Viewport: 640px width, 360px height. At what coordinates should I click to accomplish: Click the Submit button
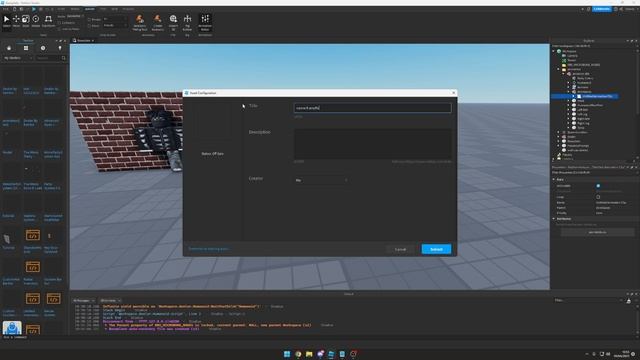(x=436, y=249)
